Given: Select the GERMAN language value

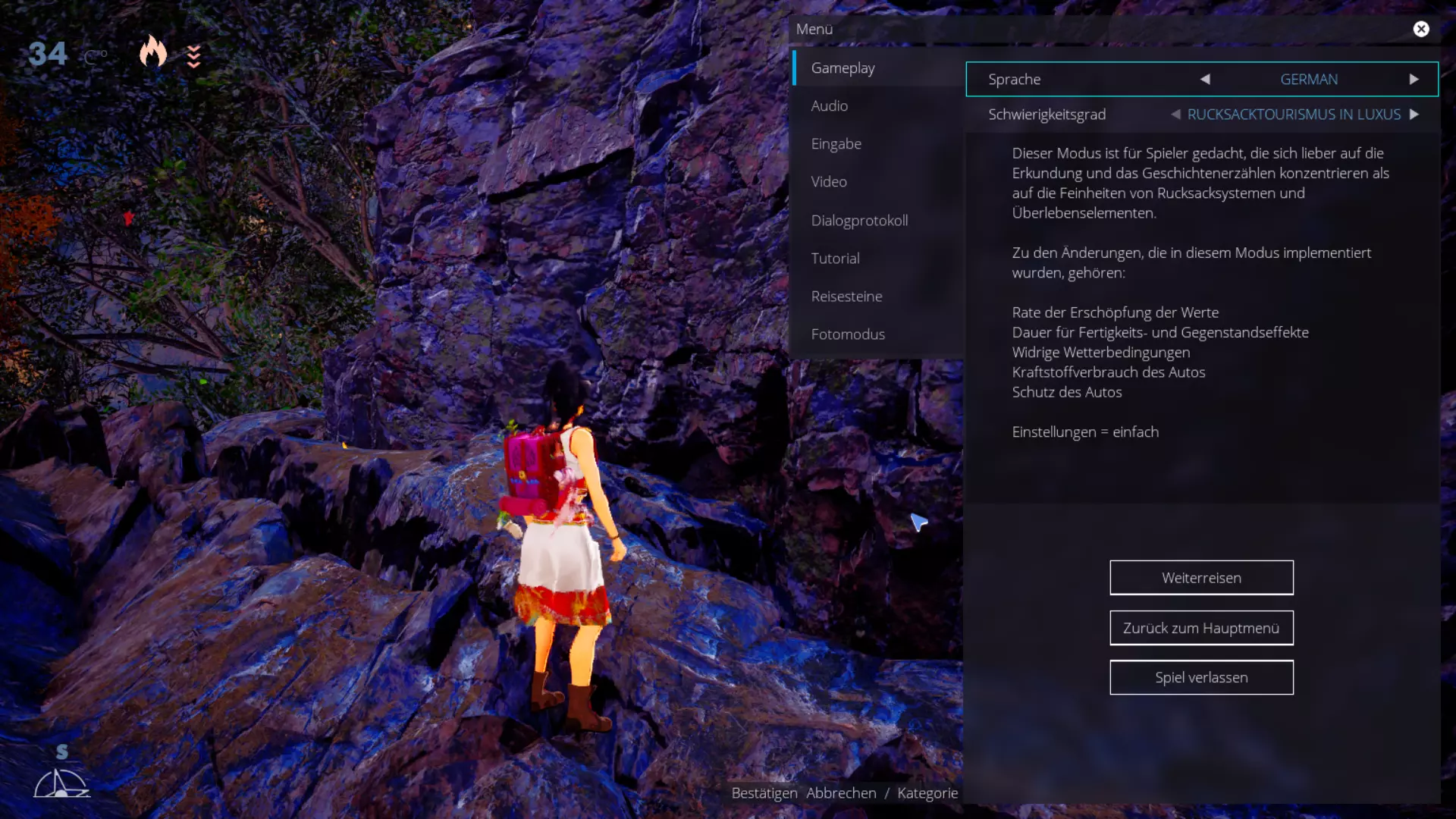Looking at the screenshot, I should coord(1309,79).
